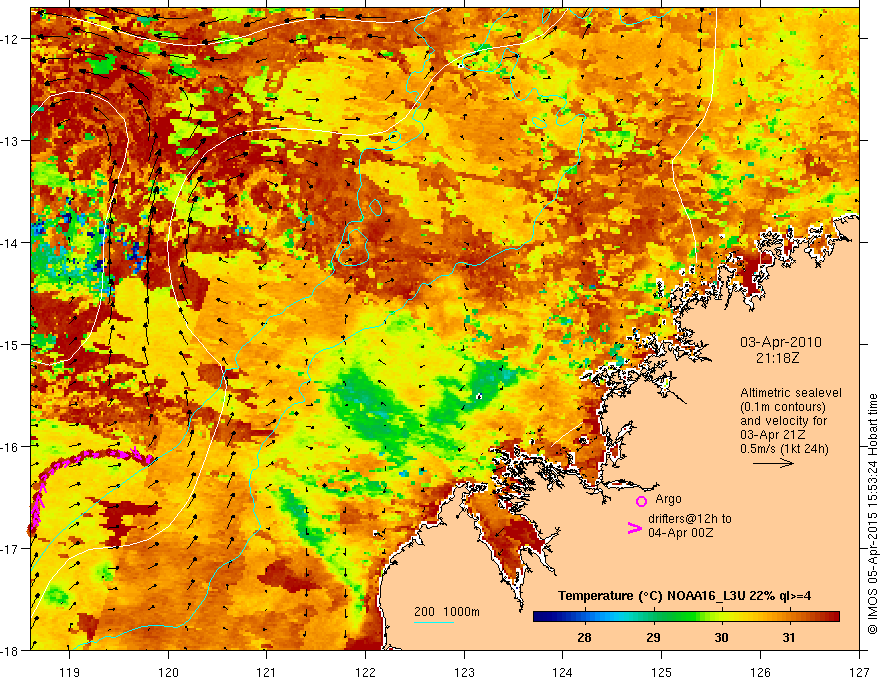880x680 pixels.
Task: Click the '03-Apr-2010' date text
Action: pos(781,342)
